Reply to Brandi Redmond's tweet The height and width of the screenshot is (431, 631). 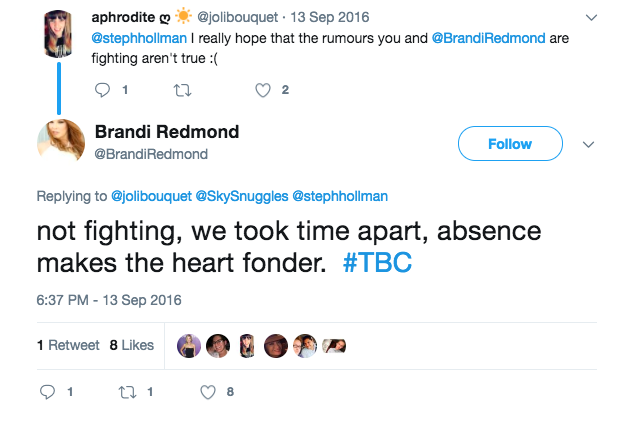[47, 392]
